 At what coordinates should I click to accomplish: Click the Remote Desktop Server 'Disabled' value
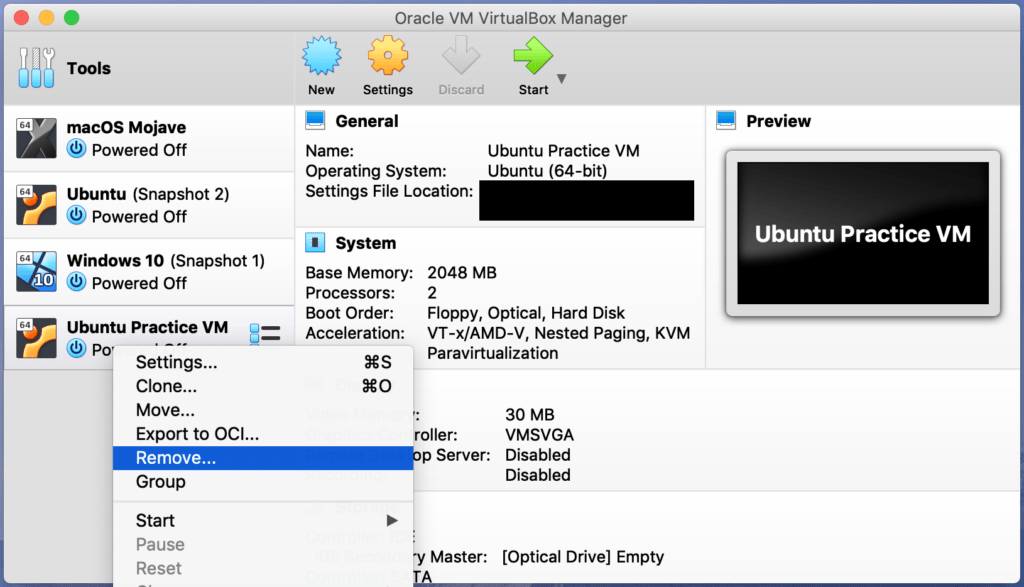click(537, 455)
